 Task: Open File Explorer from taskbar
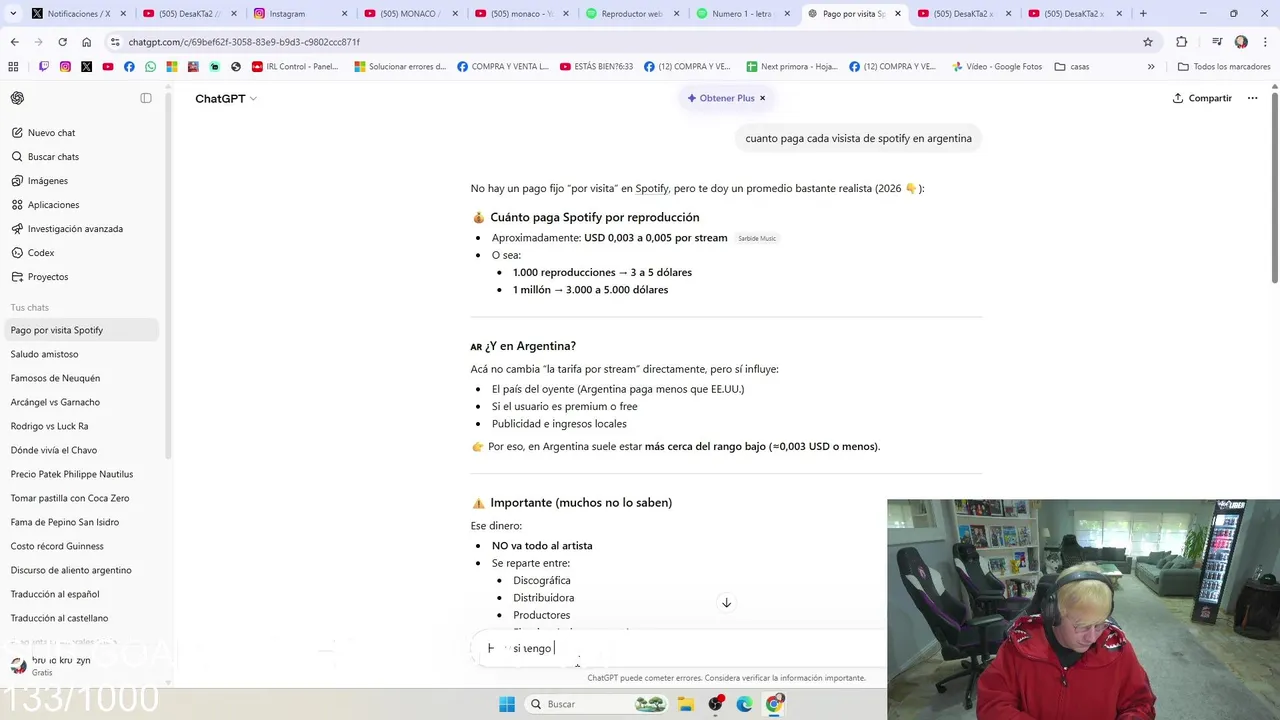point(686,704)
